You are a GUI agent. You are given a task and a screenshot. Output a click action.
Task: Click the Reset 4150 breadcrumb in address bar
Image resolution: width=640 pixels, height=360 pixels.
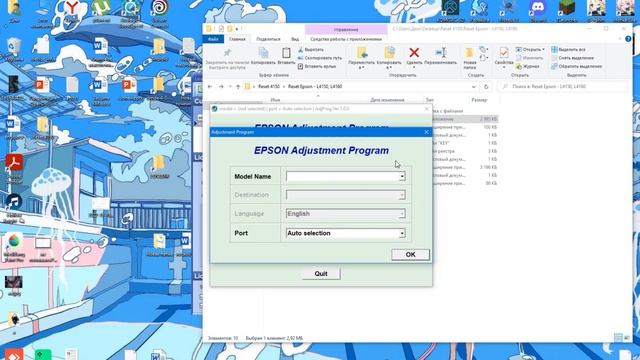coord(269,87)
